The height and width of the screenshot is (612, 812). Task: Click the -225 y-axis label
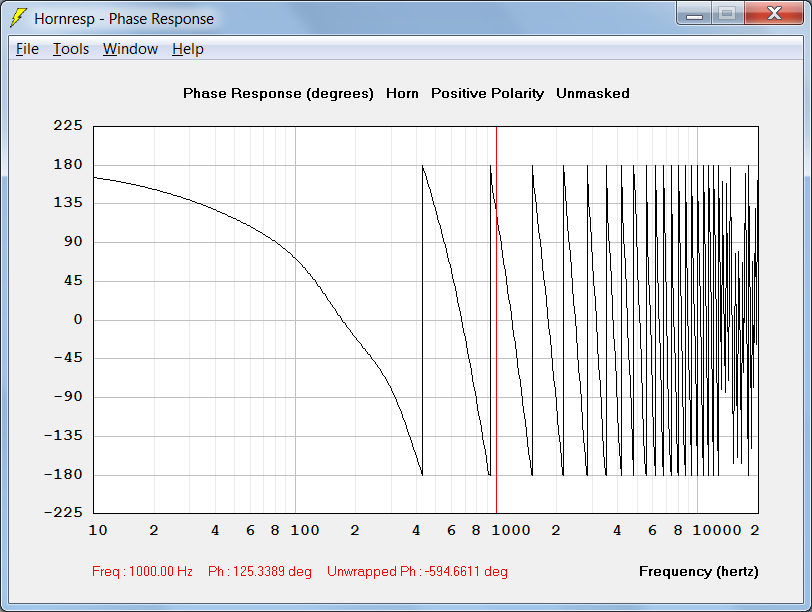[63, 512]
